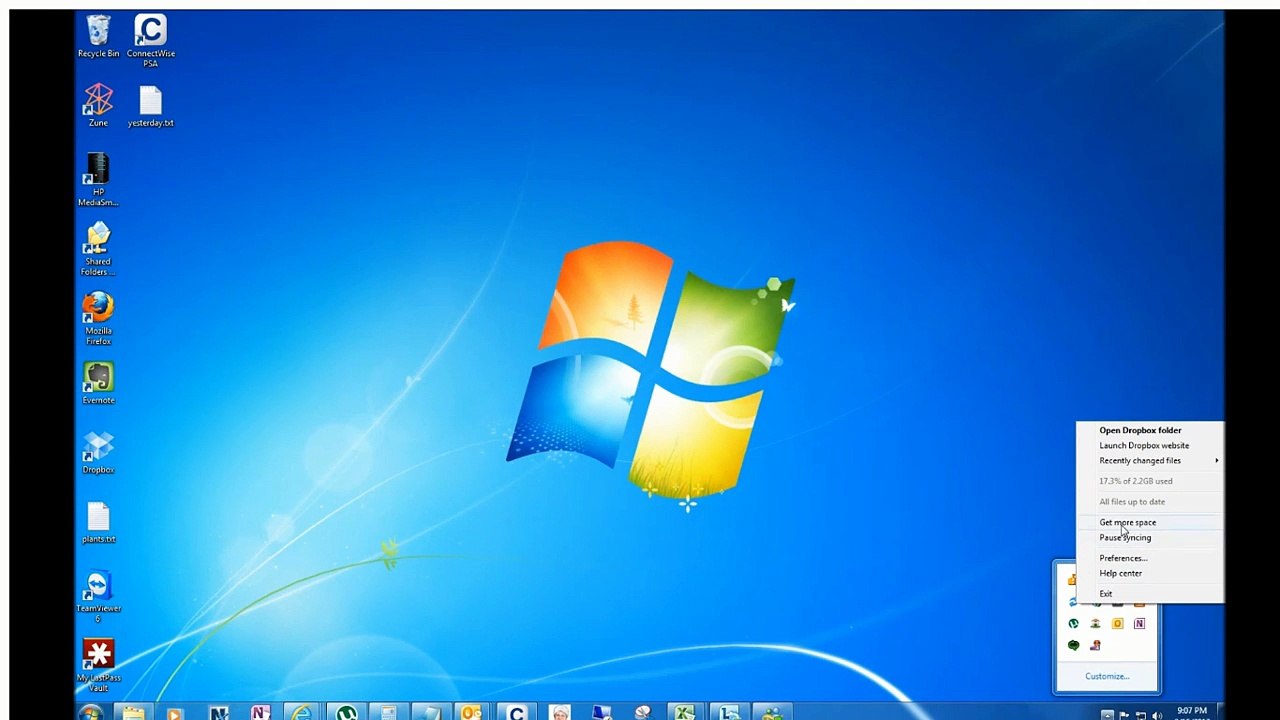
Task: Select the Dropbox desktop shortcut
Action: point(98,452)
